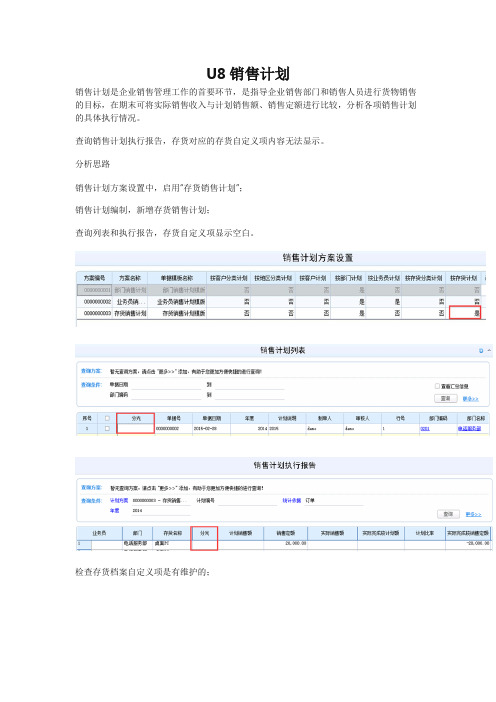This screenshot has height=702, width=496.
Task: Click the 计划方案 field in 执行报告 filter
Action: coord(161,501)
